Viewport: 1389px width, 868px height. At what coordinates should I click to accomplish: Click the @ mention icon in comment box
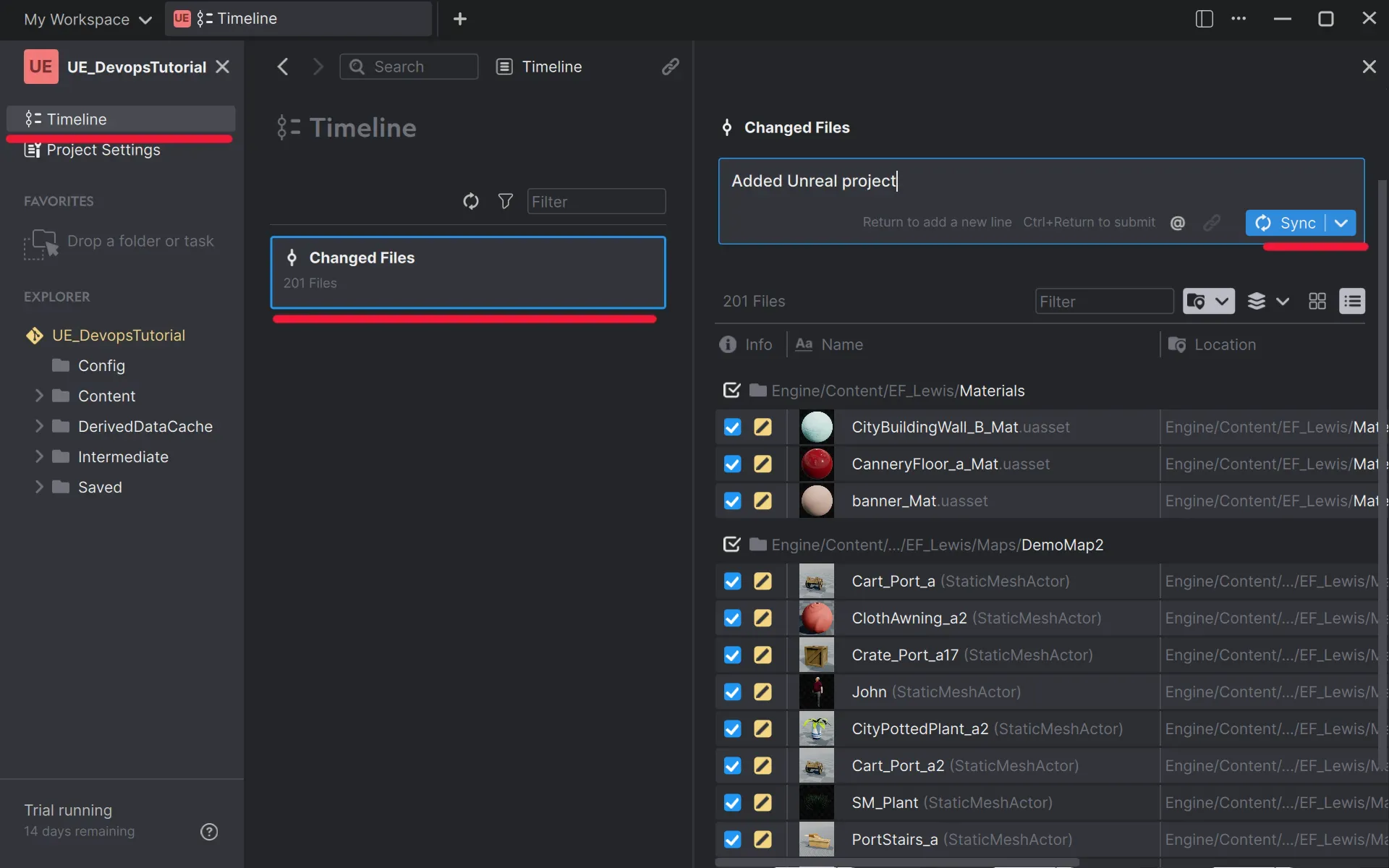(1178, 222)
